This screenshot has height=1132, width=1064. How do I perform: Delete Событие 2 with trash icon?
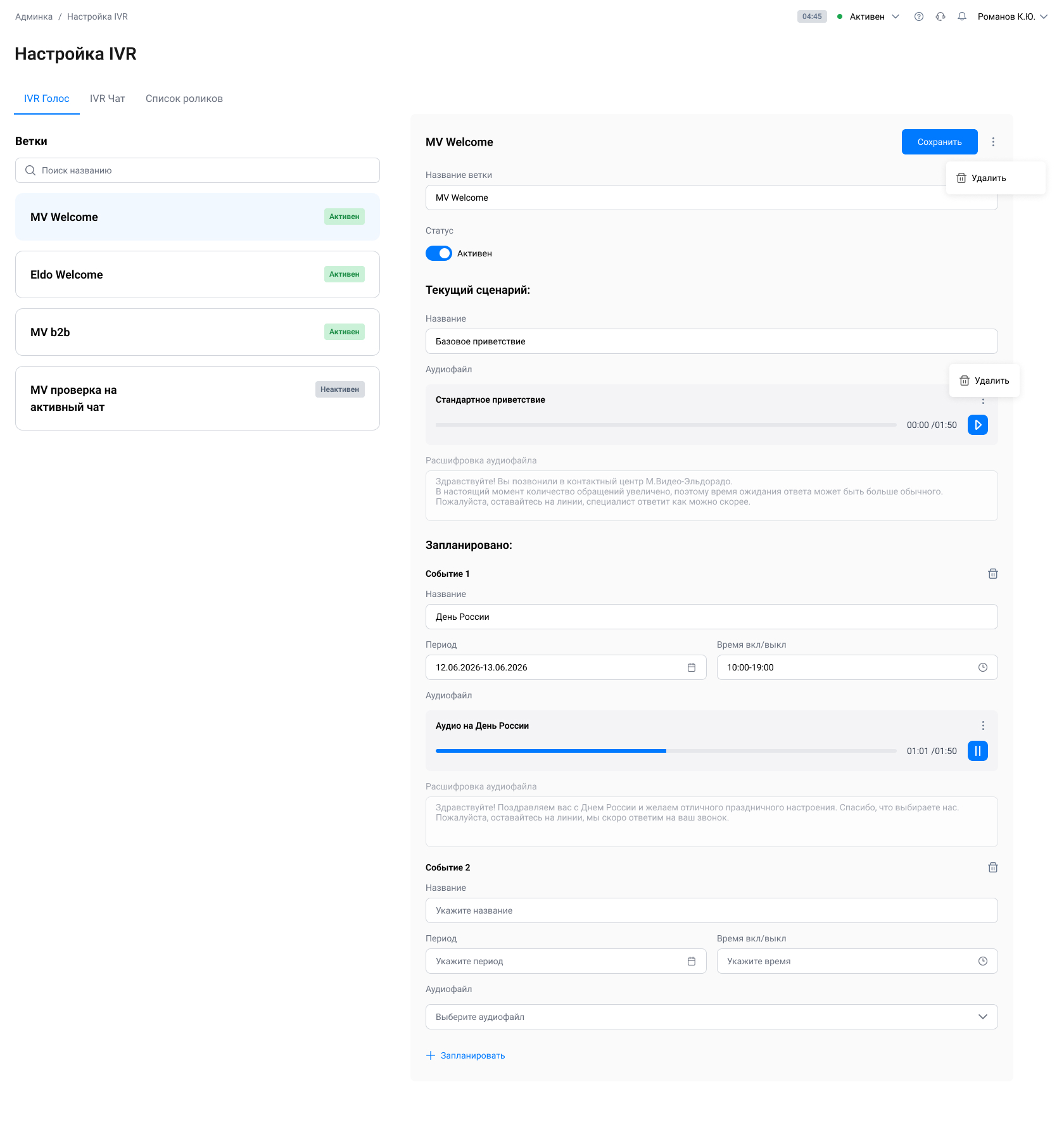(x=993, y=867)
